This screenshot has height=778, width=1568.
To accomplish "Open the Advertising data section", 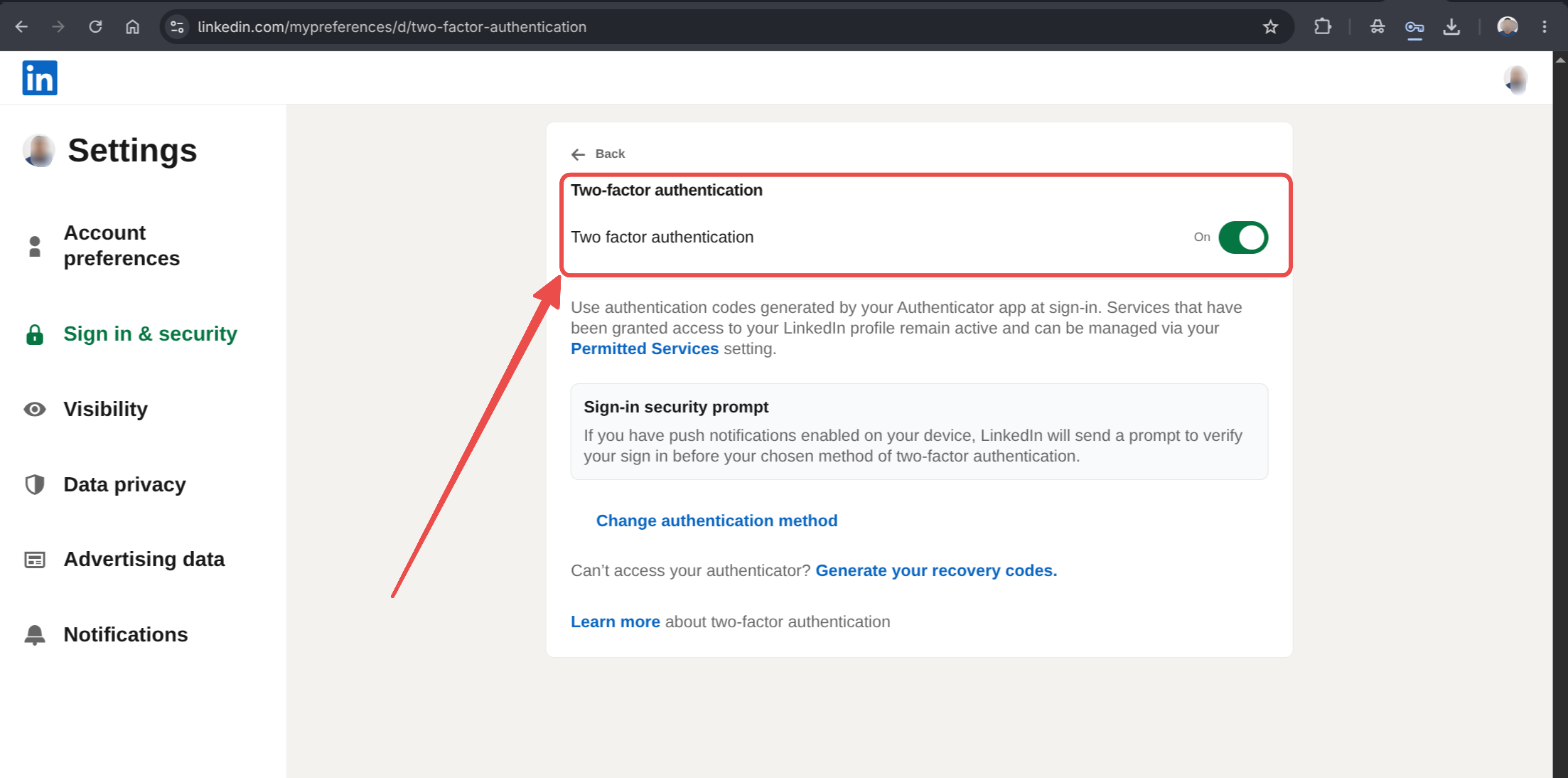I will click(144, 560).
